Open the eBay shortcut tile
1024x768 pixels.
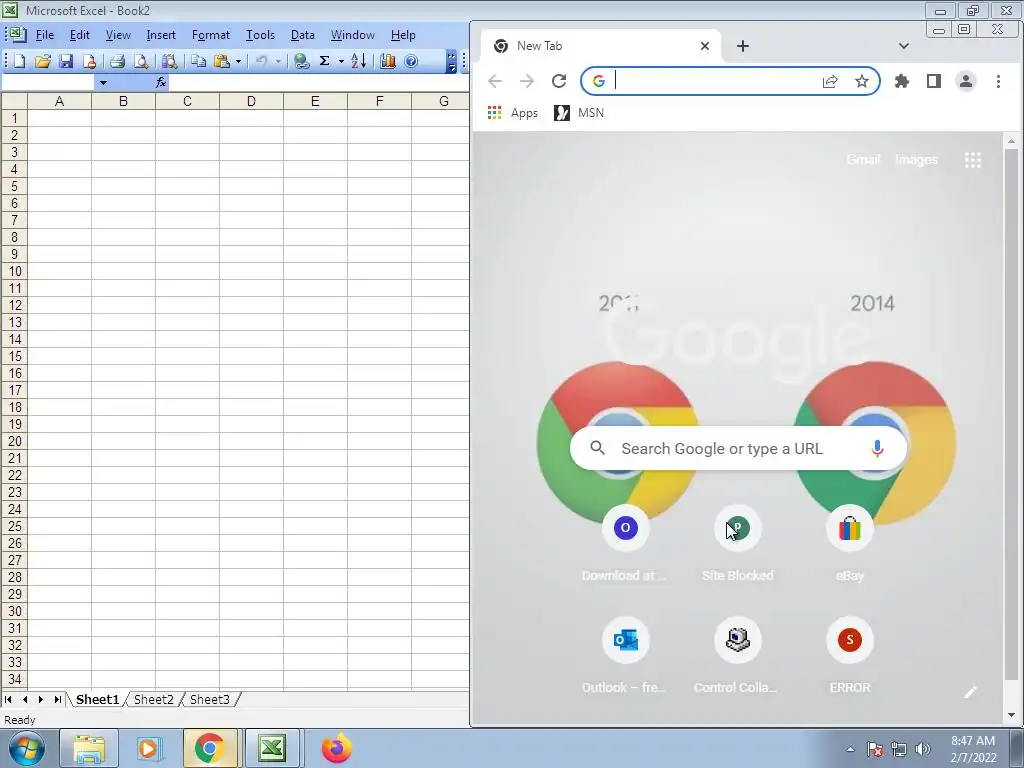tap(850, 543)
